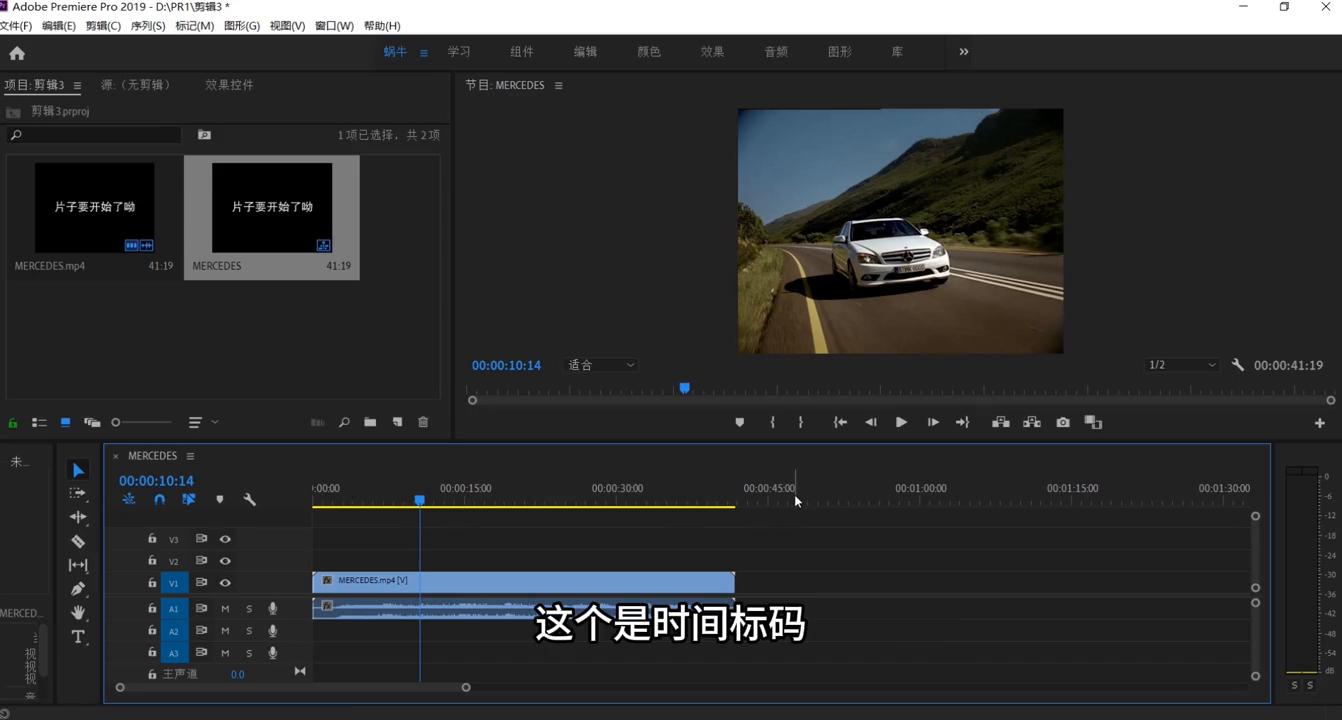Click the Extract icon in the Program monitor

pos(1031,421)
